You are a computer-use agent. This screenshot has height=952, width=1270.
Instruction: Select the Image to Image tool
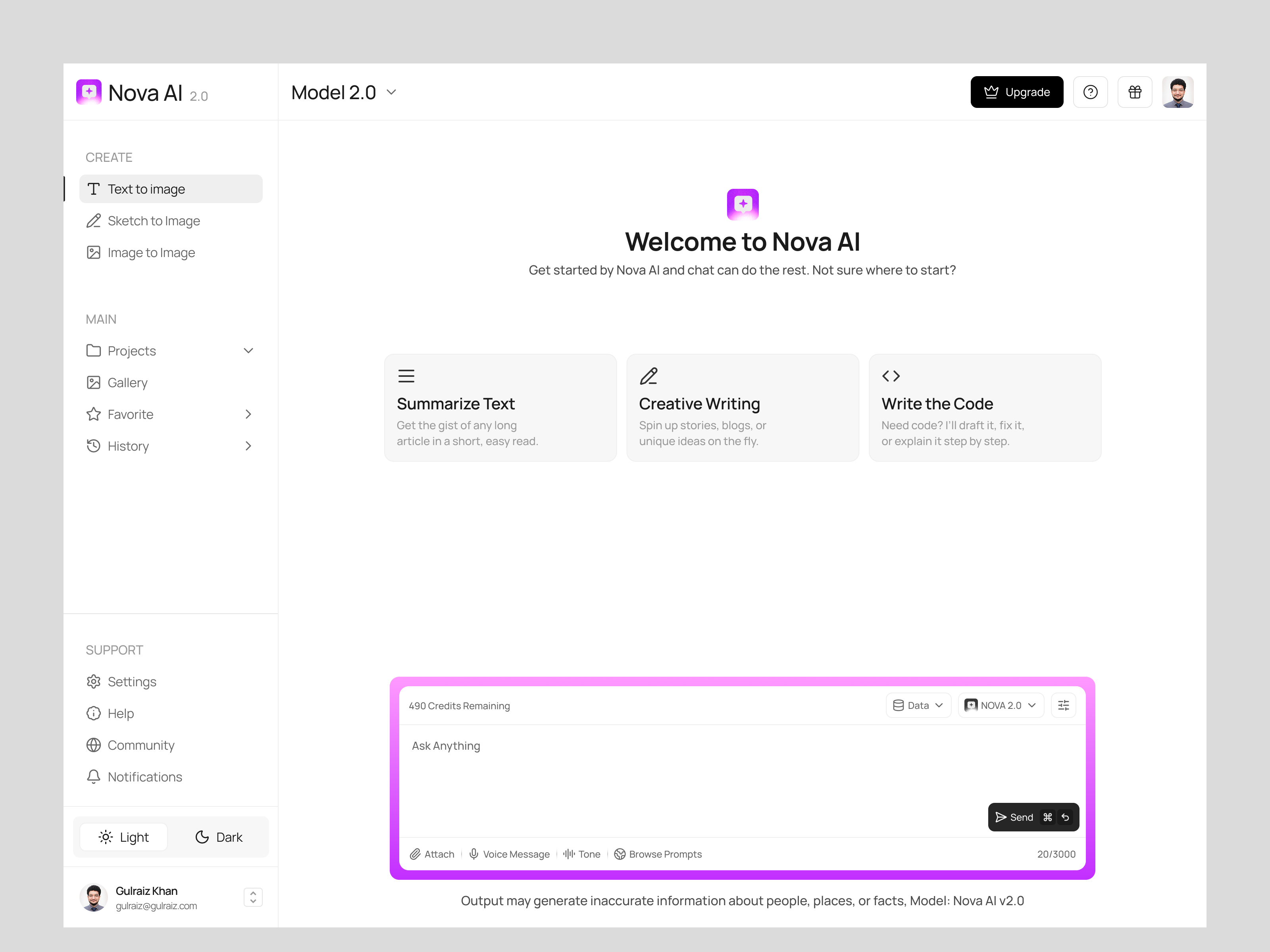click(151, 253)
